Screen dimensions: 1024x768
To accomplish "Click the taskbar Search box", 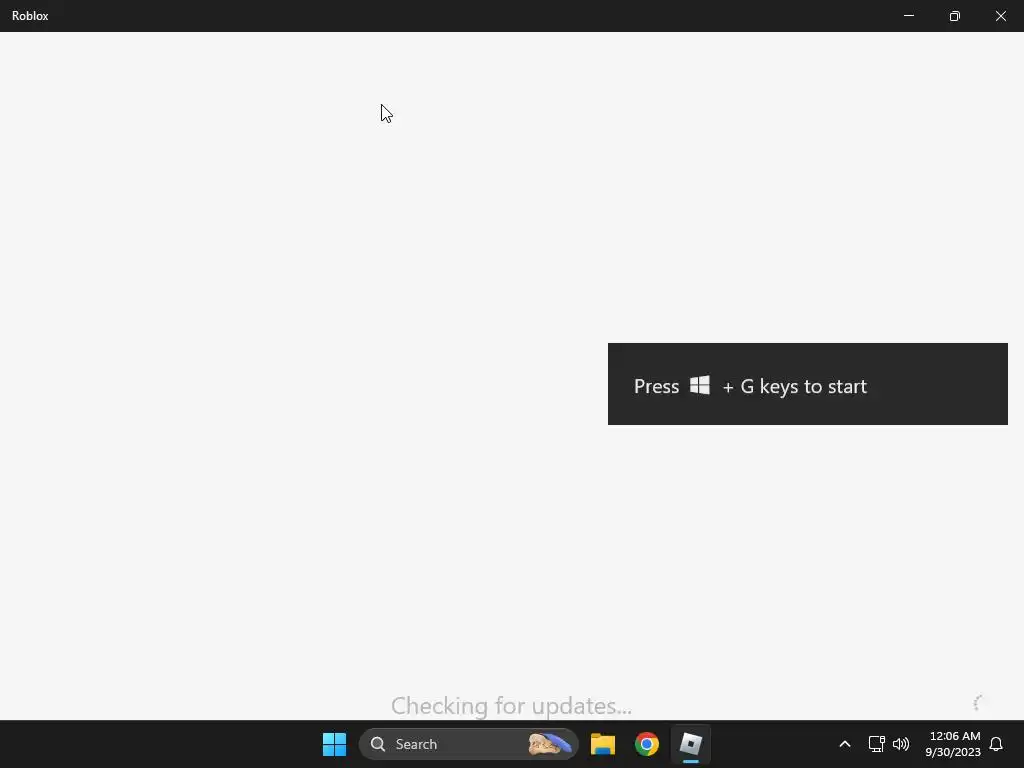I will click(468, 744).
